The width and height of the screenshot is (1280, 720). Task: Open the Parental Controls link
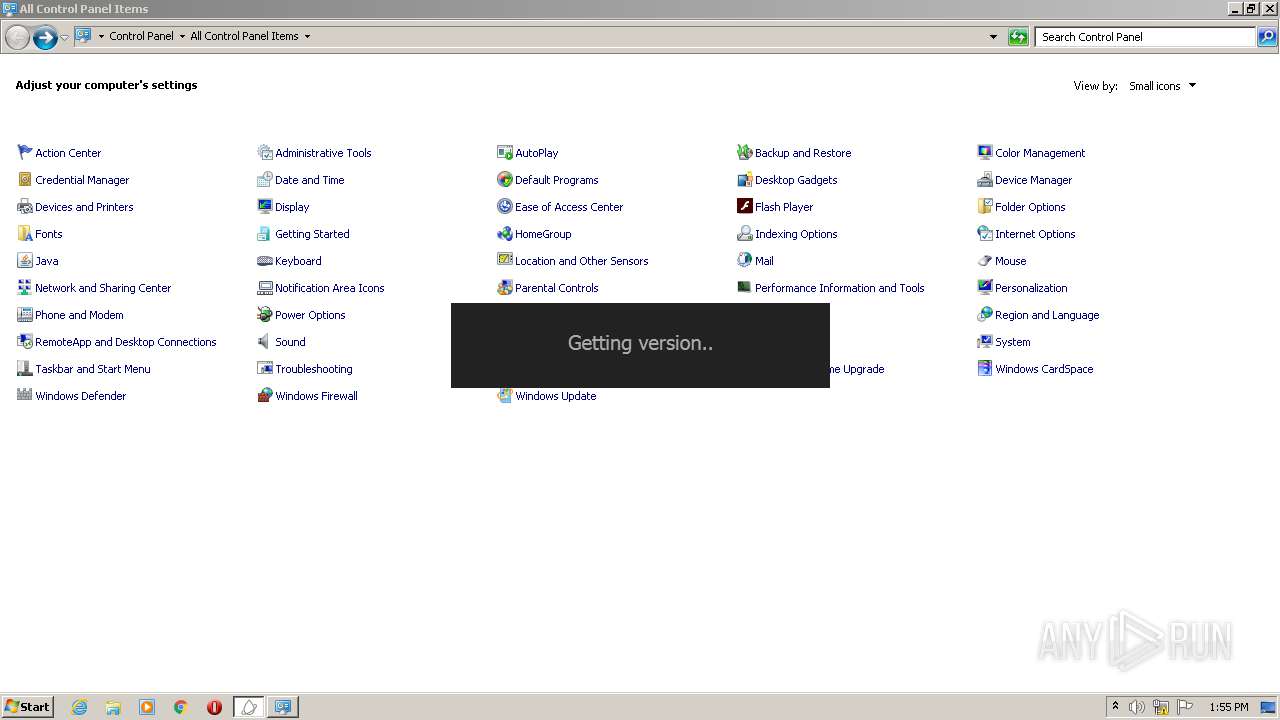click(x=556, y=288)
